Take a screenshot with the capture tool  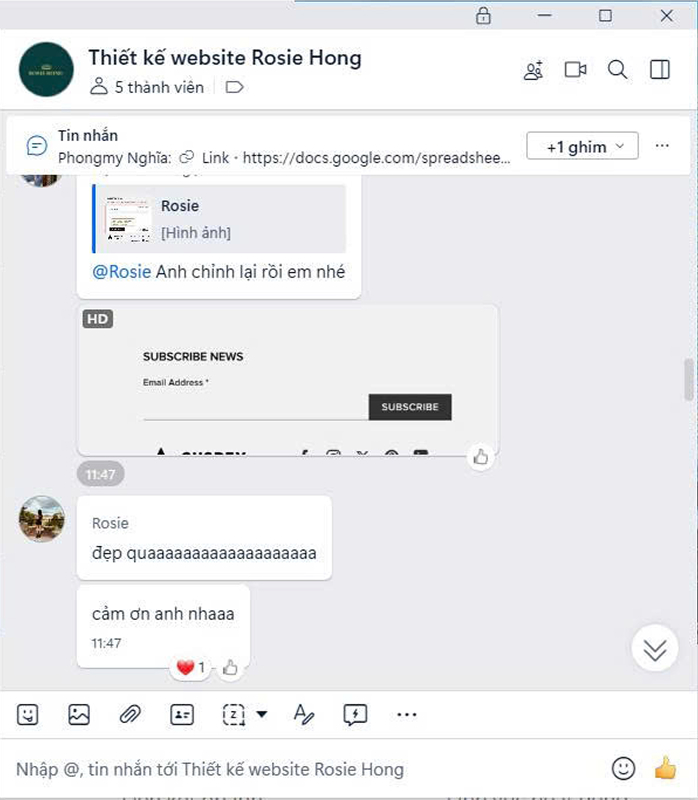(234, 714)
